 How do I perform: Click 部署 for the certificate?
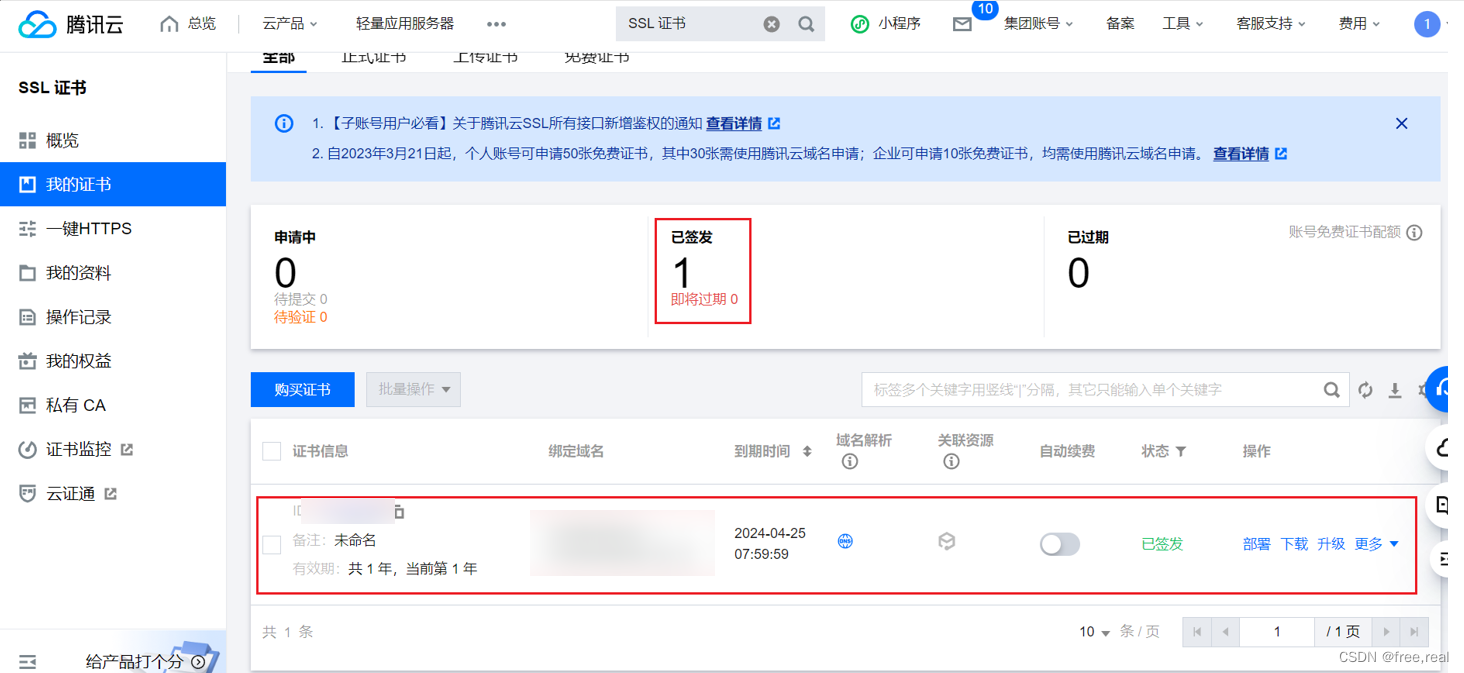point(1257,544)
